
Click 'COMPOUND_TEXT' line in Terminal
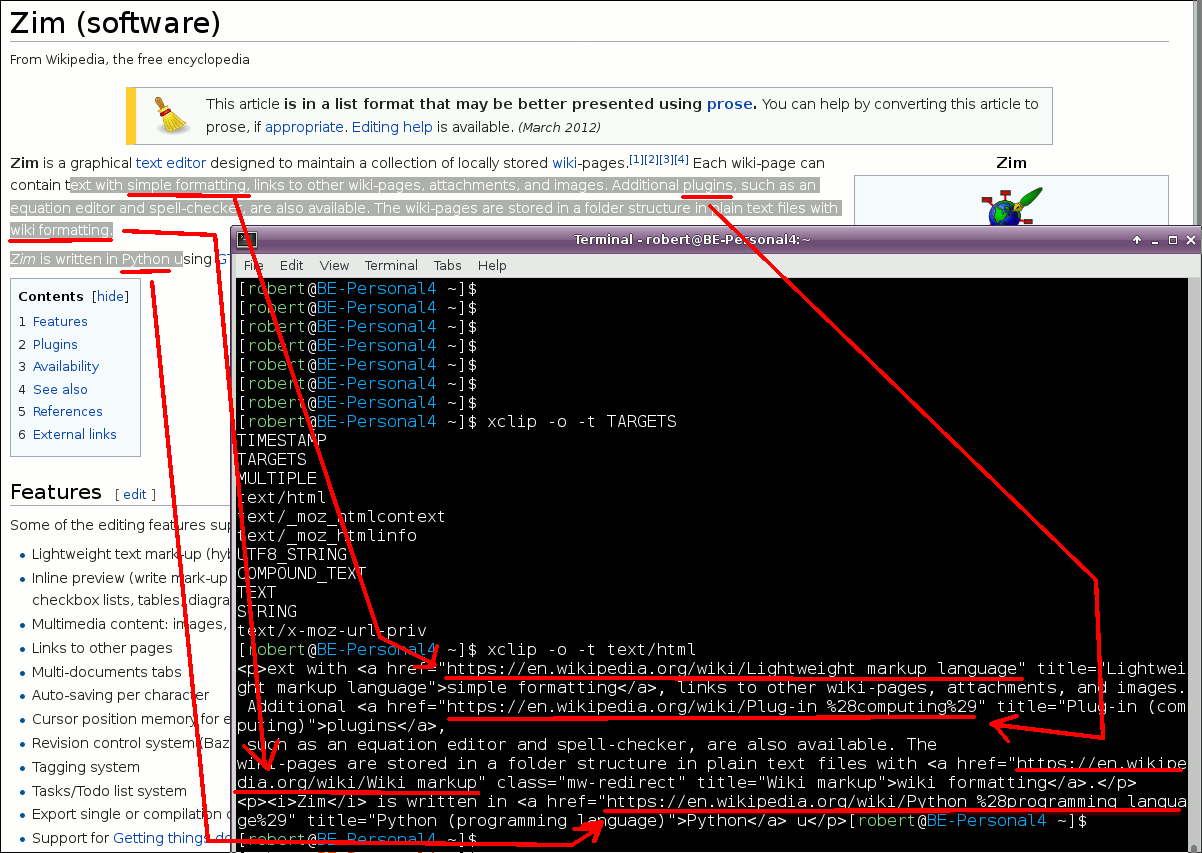click(302, 573)
